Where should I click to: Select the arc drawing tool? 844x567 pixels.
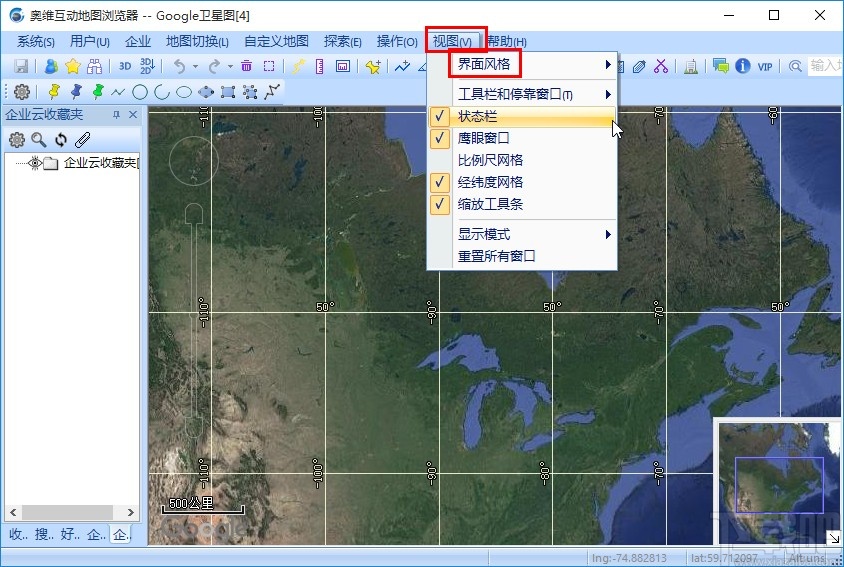pos(162,92)
